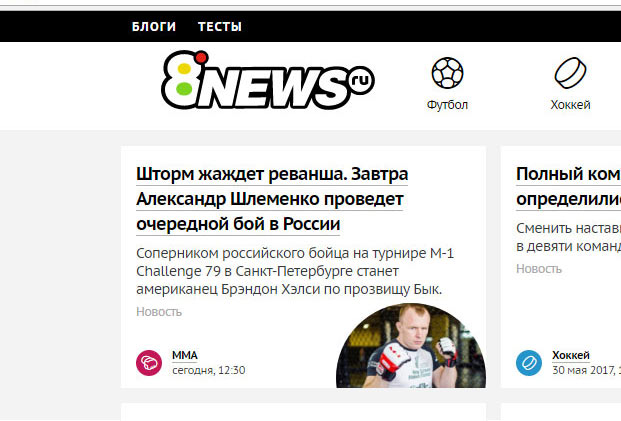Image resolution: width=621 pixels, height=421 pixels.
Task: Click 'Новость' tag in second card
Action: pos(539,269)
